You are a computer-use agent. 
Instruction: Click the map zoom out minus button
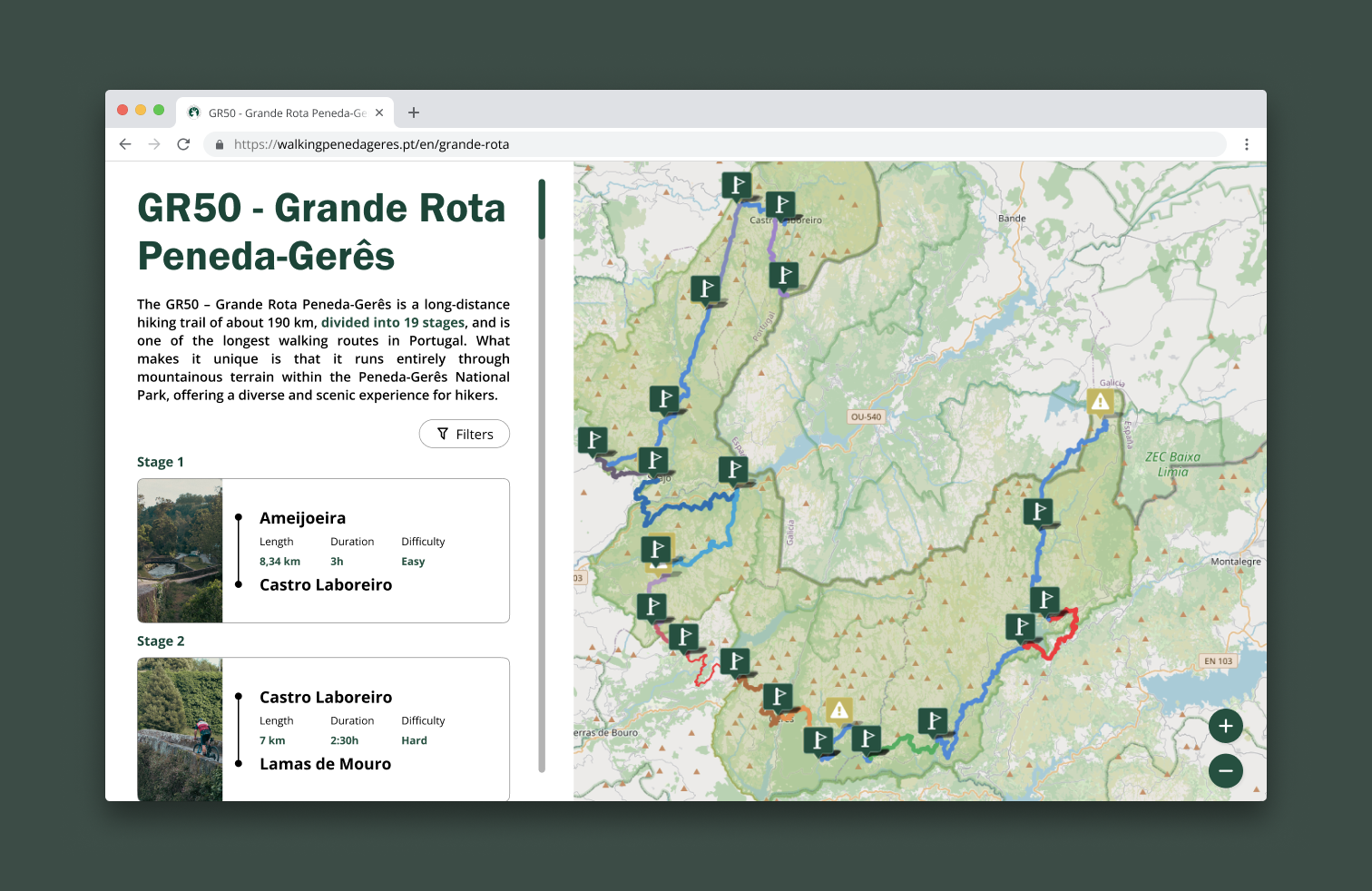[1225, 771]
